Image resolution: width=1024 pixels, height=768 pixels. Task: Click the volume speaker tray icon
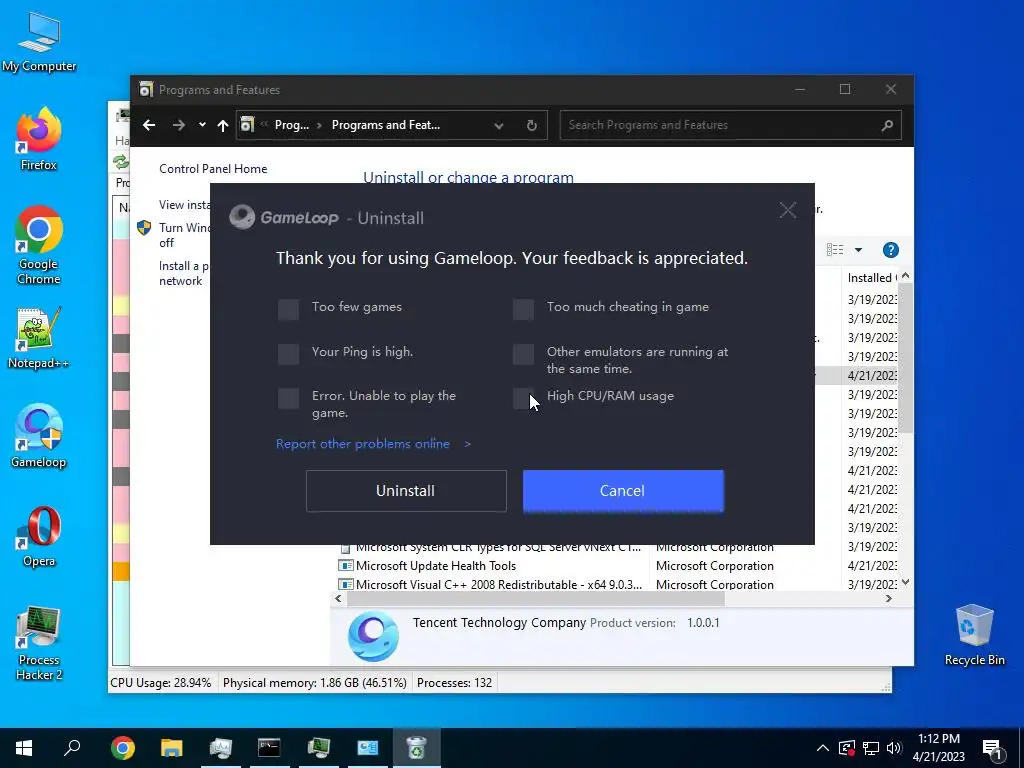(894, 748)
